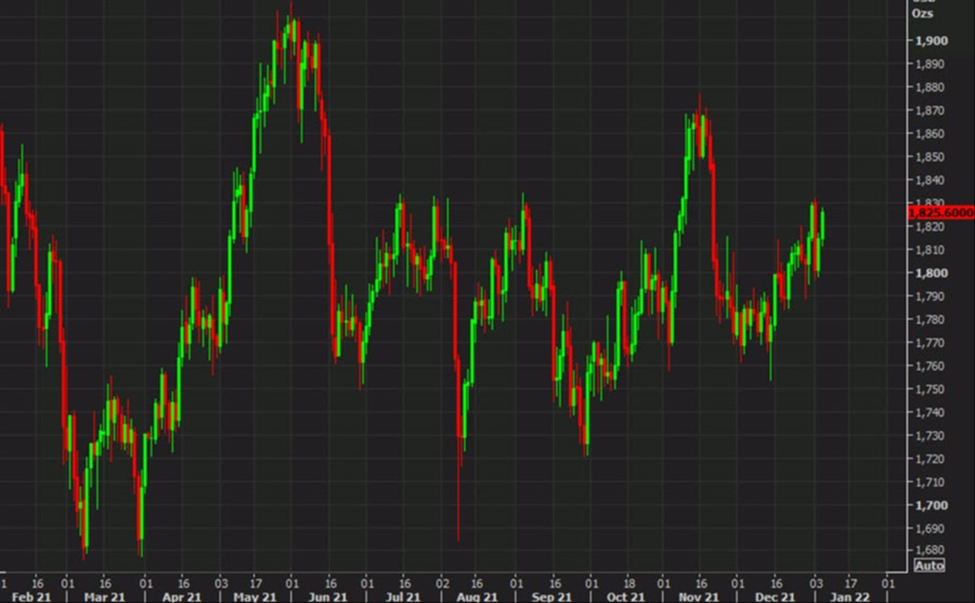This screenshot has width=975, height=603.
Task: Click the Jun 21 month label
Action: 328,597
